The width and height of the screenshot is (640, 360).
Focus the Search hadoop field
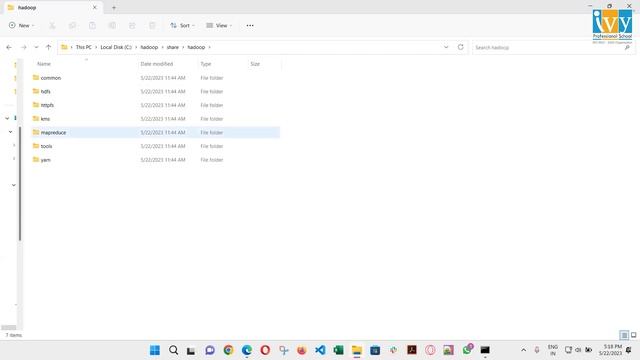tap(553, 47)
